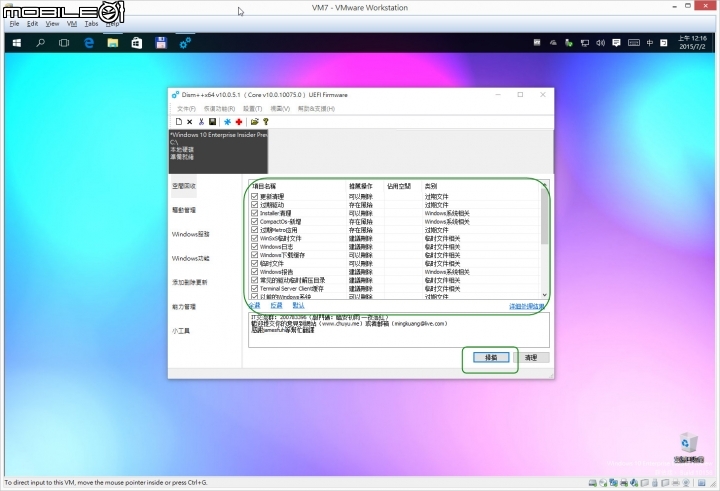Click the detailed scan results link
The image size is (720, 491).
point(527,306)
